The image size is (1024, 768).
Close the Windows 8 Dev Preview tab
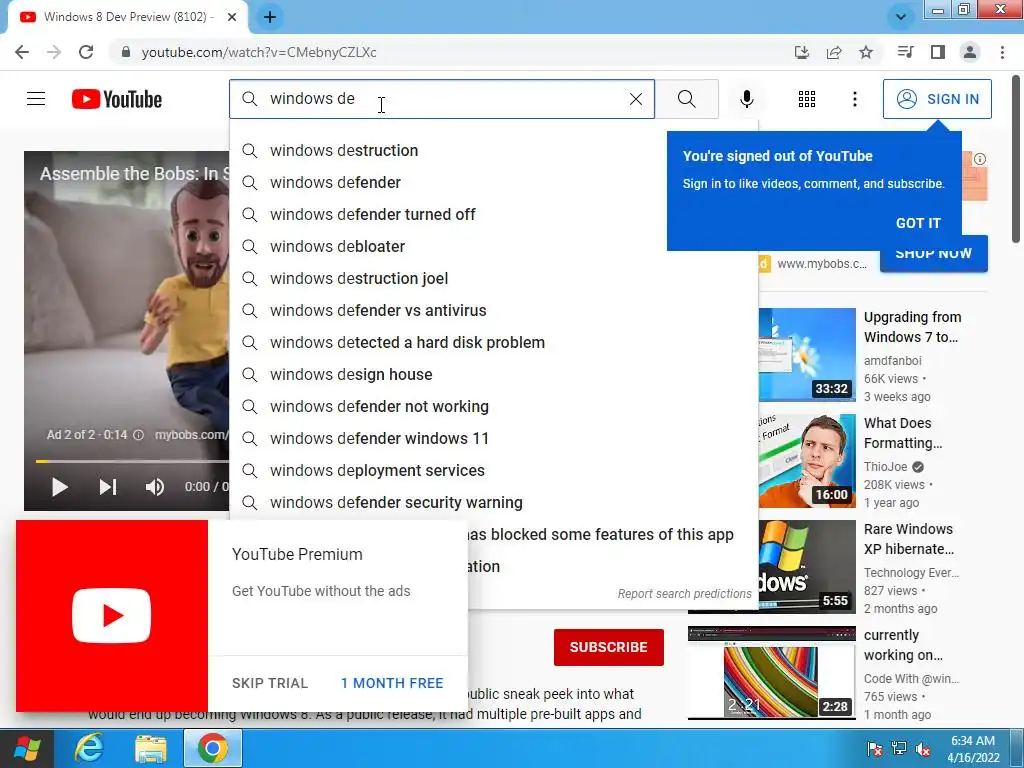pyautogui.click(x=232, y=17)
